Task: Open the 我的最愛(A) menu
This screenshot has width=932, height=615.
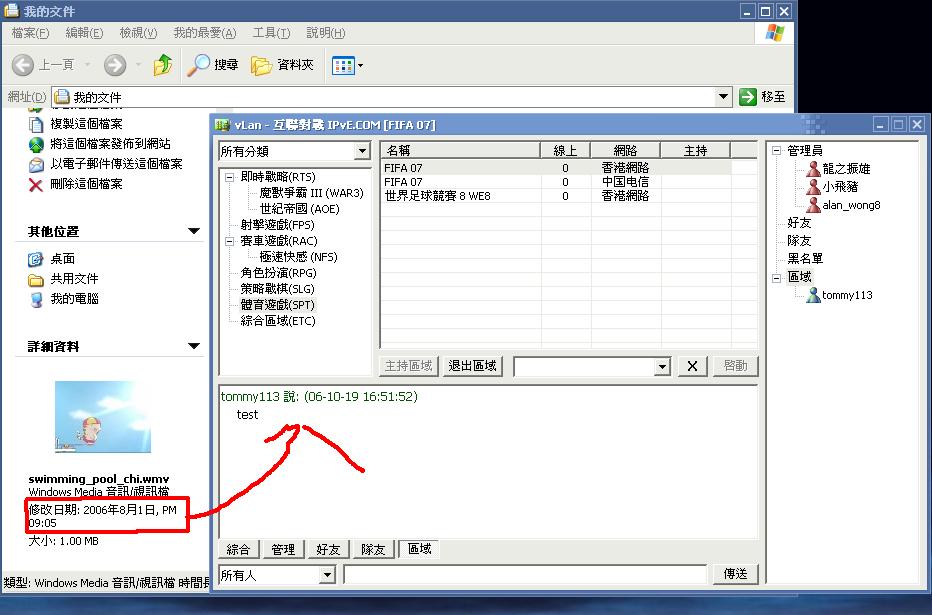Action: pyautogui.click(x=204, y=33)
